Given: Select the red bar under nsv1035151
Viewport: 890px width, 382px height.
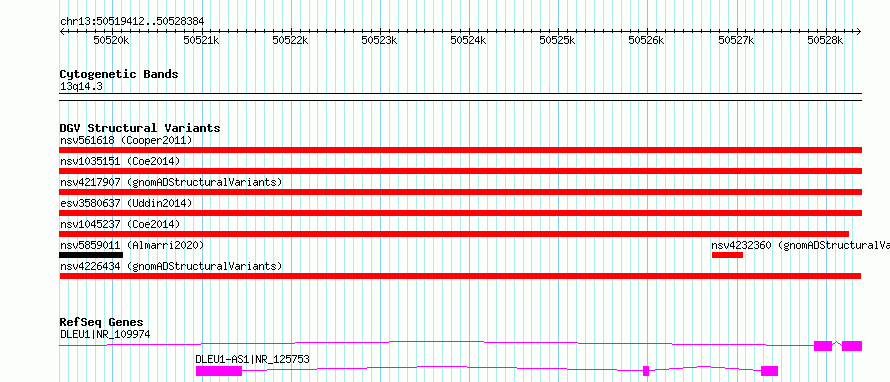Looking at the screenshot, I should [460, 171].
